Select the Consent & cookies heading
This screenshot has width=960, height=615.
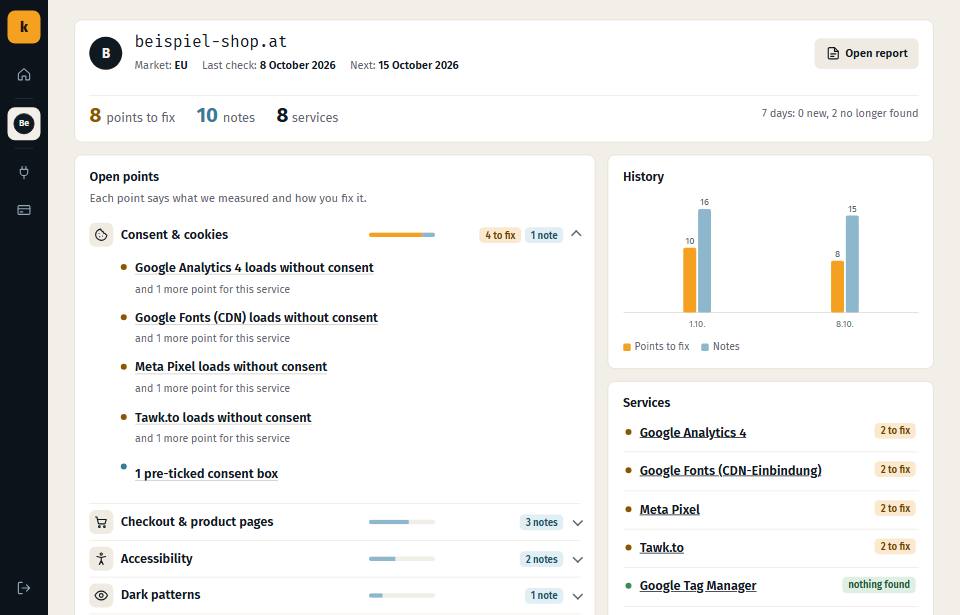point(174,235)
